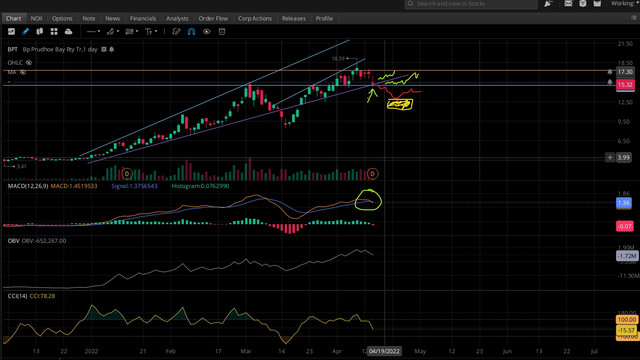
Task: Click the cube icon in top bar
Action: tap(582, 4)
